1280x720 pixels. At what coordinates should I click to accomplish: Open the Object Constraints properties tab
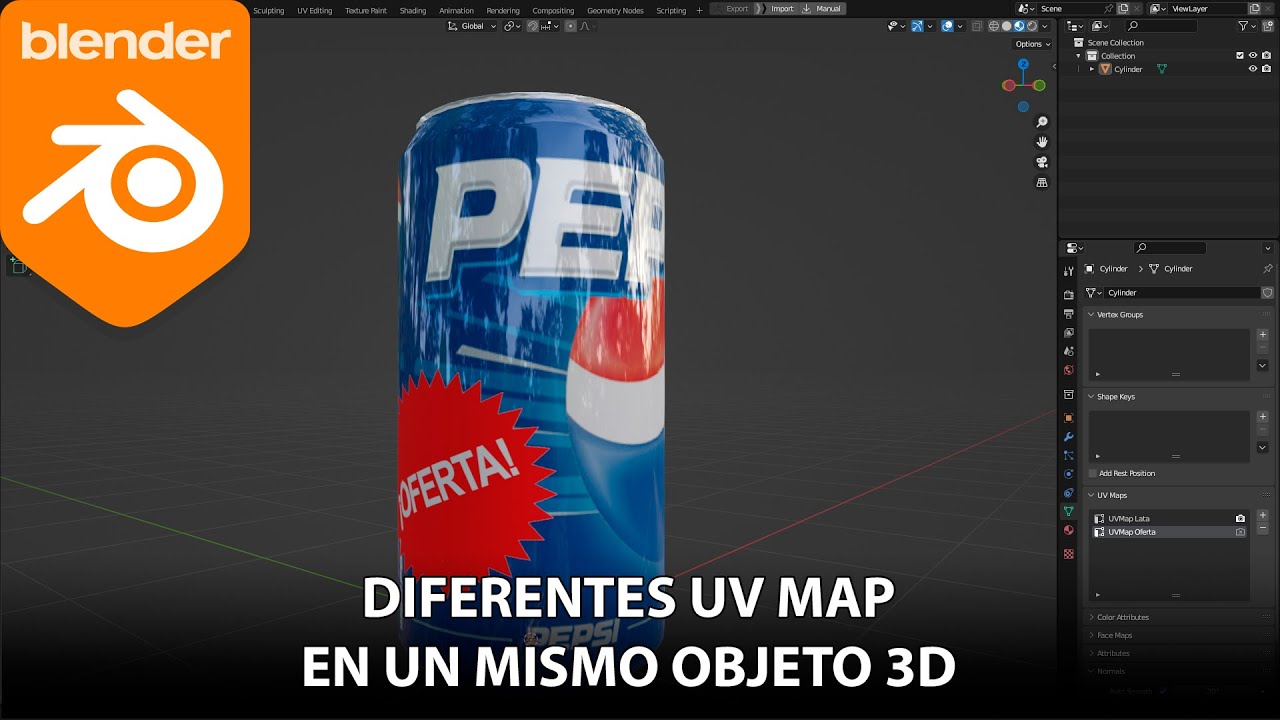coord(1068,493)
